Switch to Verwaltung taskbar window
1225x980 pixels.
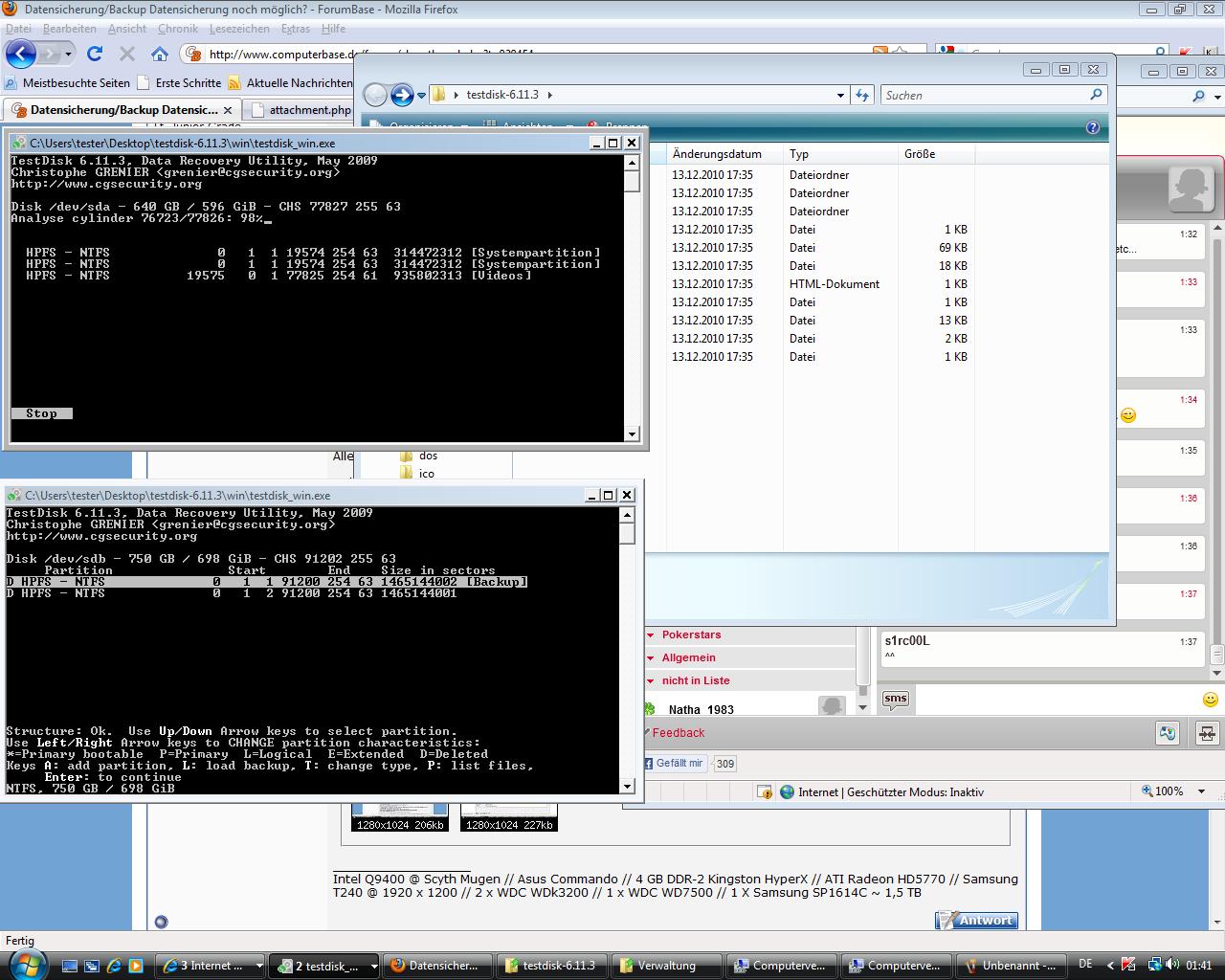(x=667, y=966)
